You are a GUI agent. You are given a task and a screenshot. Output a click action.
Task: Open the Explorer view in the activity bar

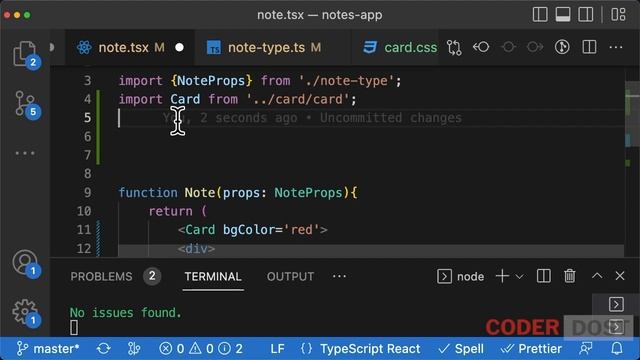24,54
